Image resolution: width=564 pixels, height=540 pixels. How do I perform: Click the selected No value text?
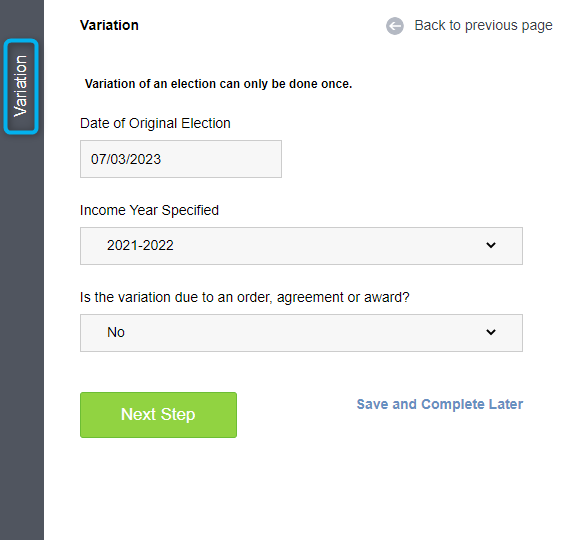pyautogui.click(x=116, y=332)
